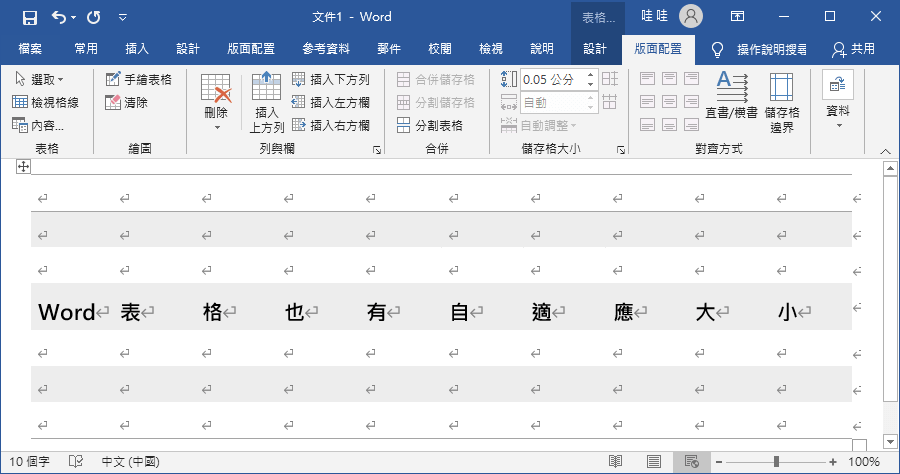
Task: Open the 儲存格大小 dialog launcher
Action: [x=621, y=150]
